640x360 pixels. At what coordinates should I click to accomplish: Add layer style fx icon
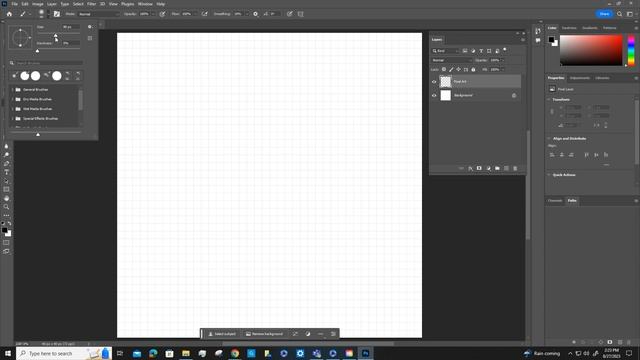click(470, 168)
